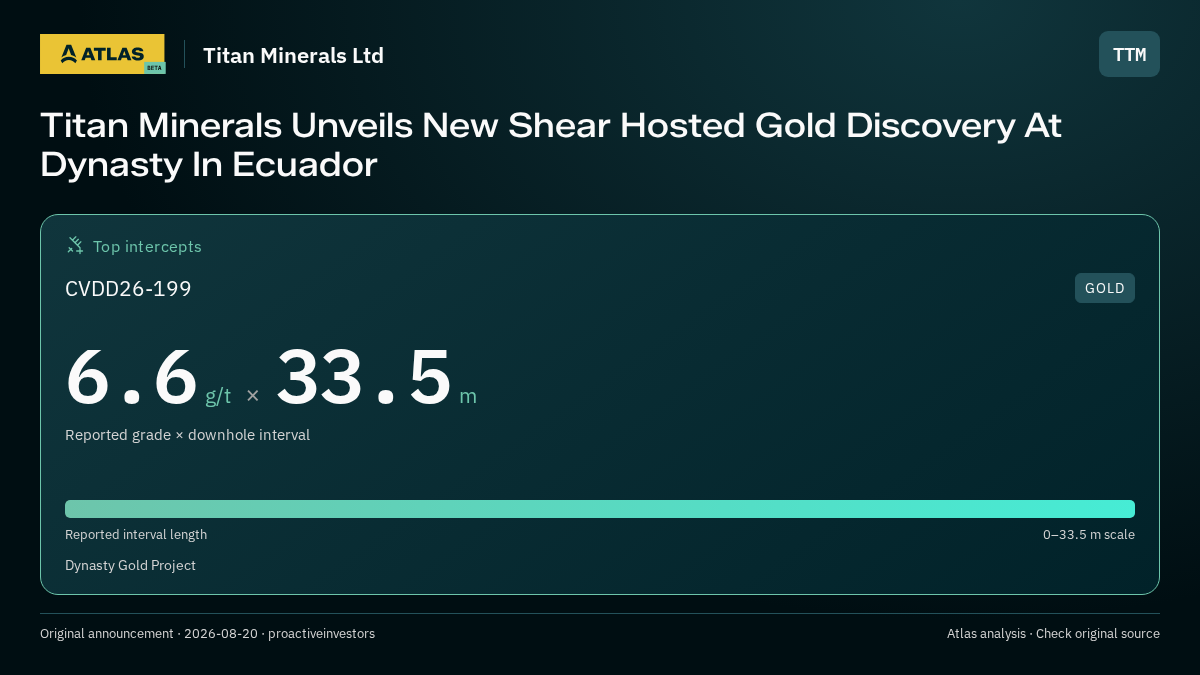Select the Titan Minerals Ltd company name
Viewport: 1200px width, 675px height.
tap(293, 55)
